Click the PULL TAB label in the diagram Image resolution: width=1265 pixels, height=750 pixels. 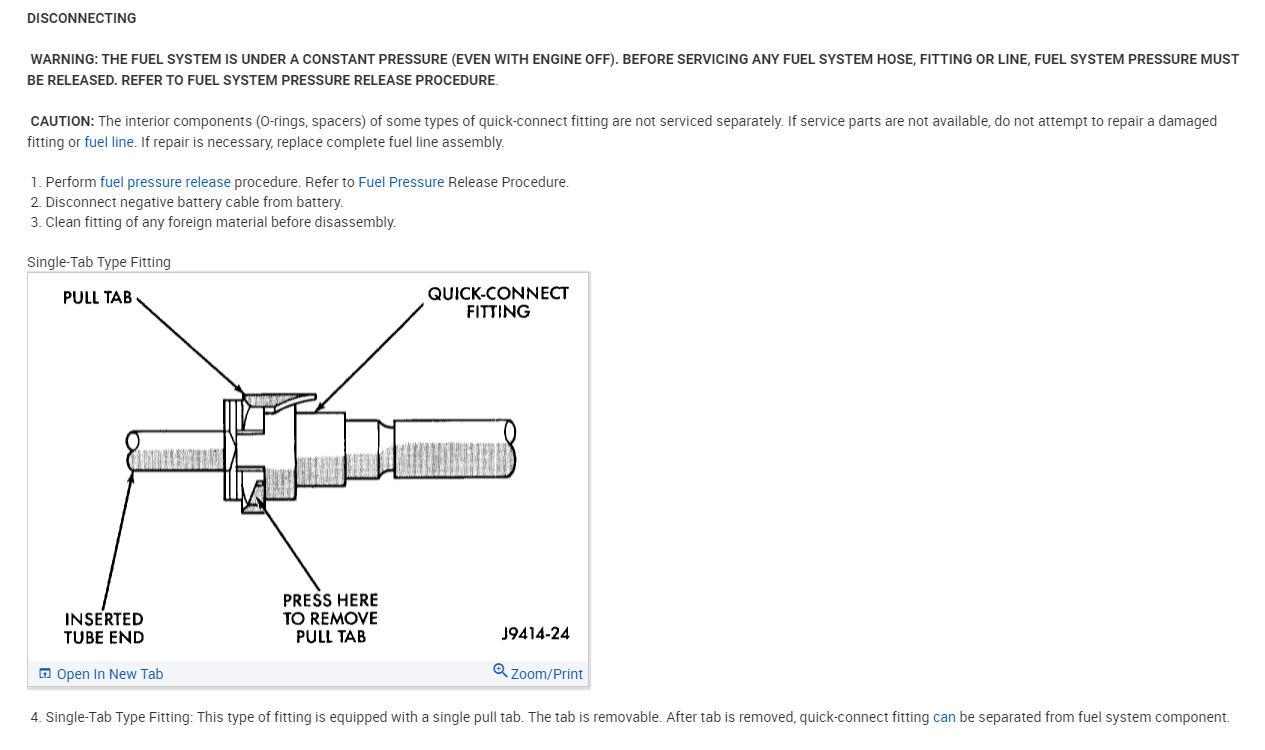(x=97, y=298)
